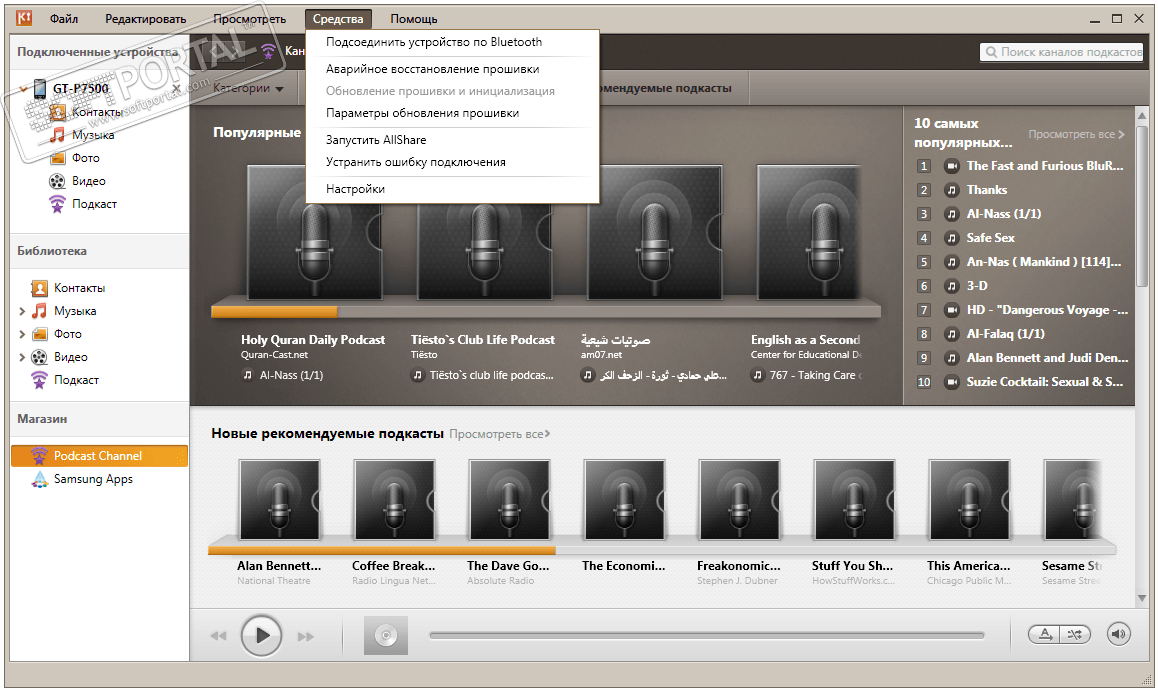This screenshot has width=1158, height=694.
Task: Select library Фото folder icon
Action: (39, 334)
